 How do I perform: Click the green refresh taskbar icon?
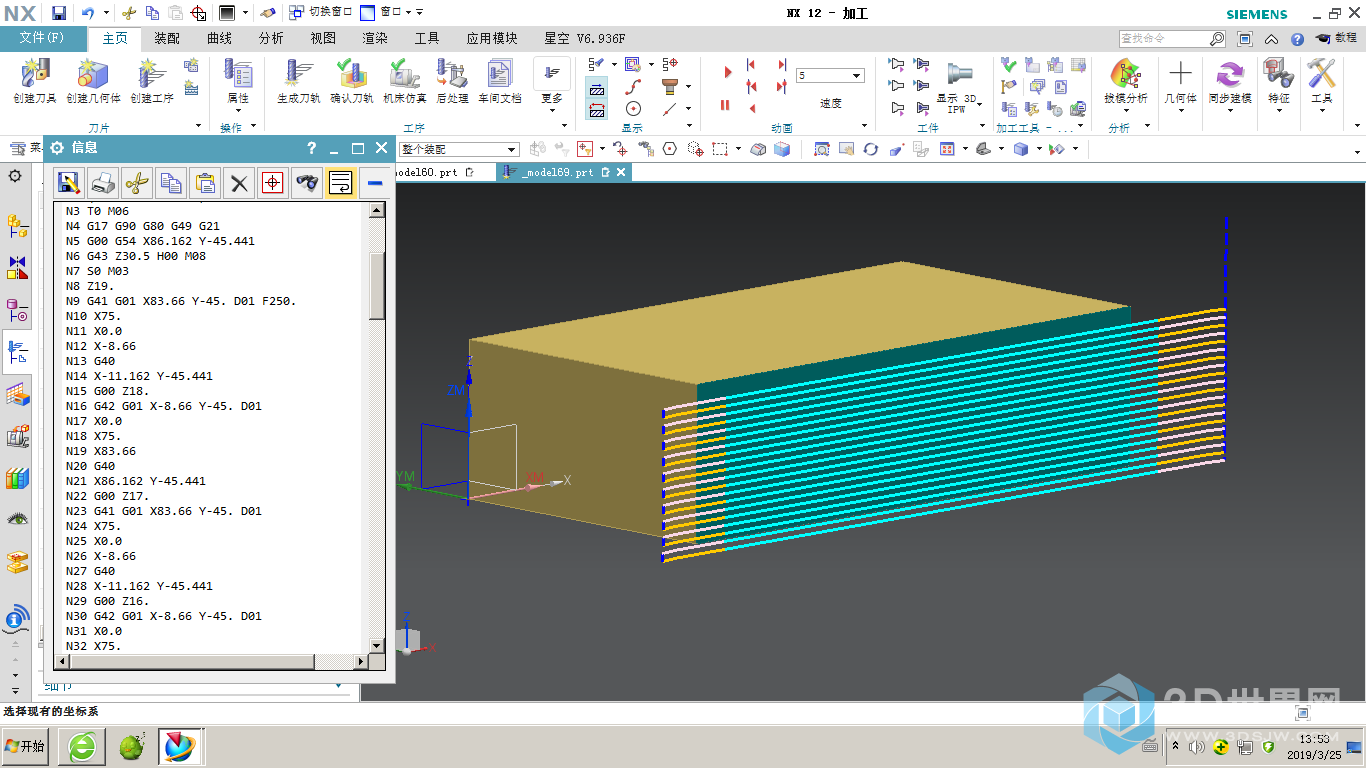(82, 746)
